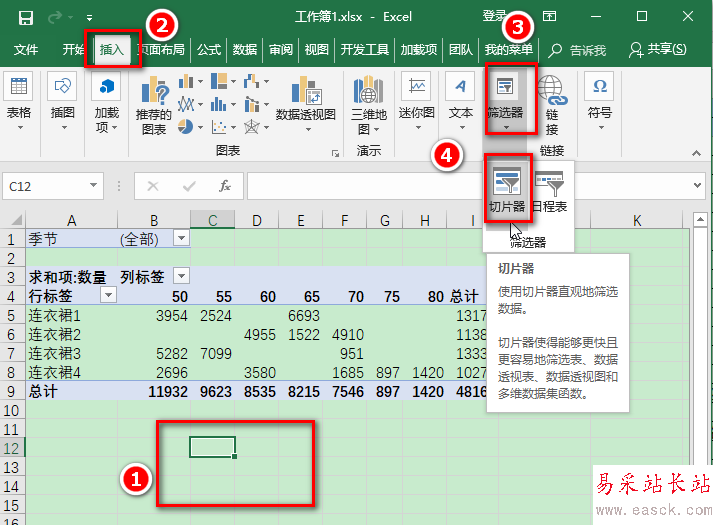Switch to the 开发工具 (Developer) tab

pyautogui.click(x=365, y=50)
